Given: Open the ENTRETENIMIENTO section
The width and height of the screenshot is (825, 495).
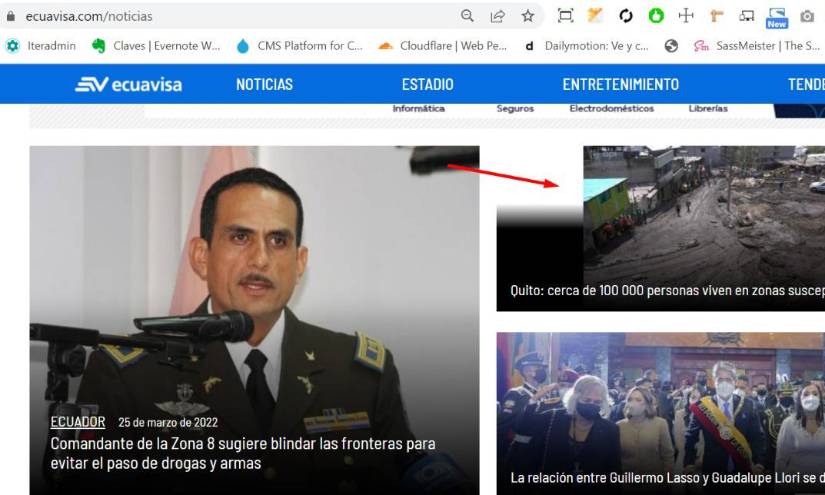Looking at the screenshot, I should pos(620,85).
